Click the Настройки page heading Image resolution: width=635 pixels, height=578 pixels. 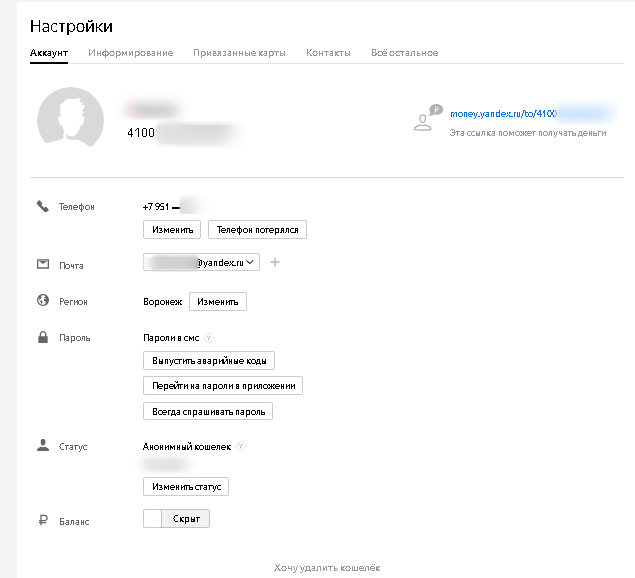pyautogui.click(x=71, y=26)
